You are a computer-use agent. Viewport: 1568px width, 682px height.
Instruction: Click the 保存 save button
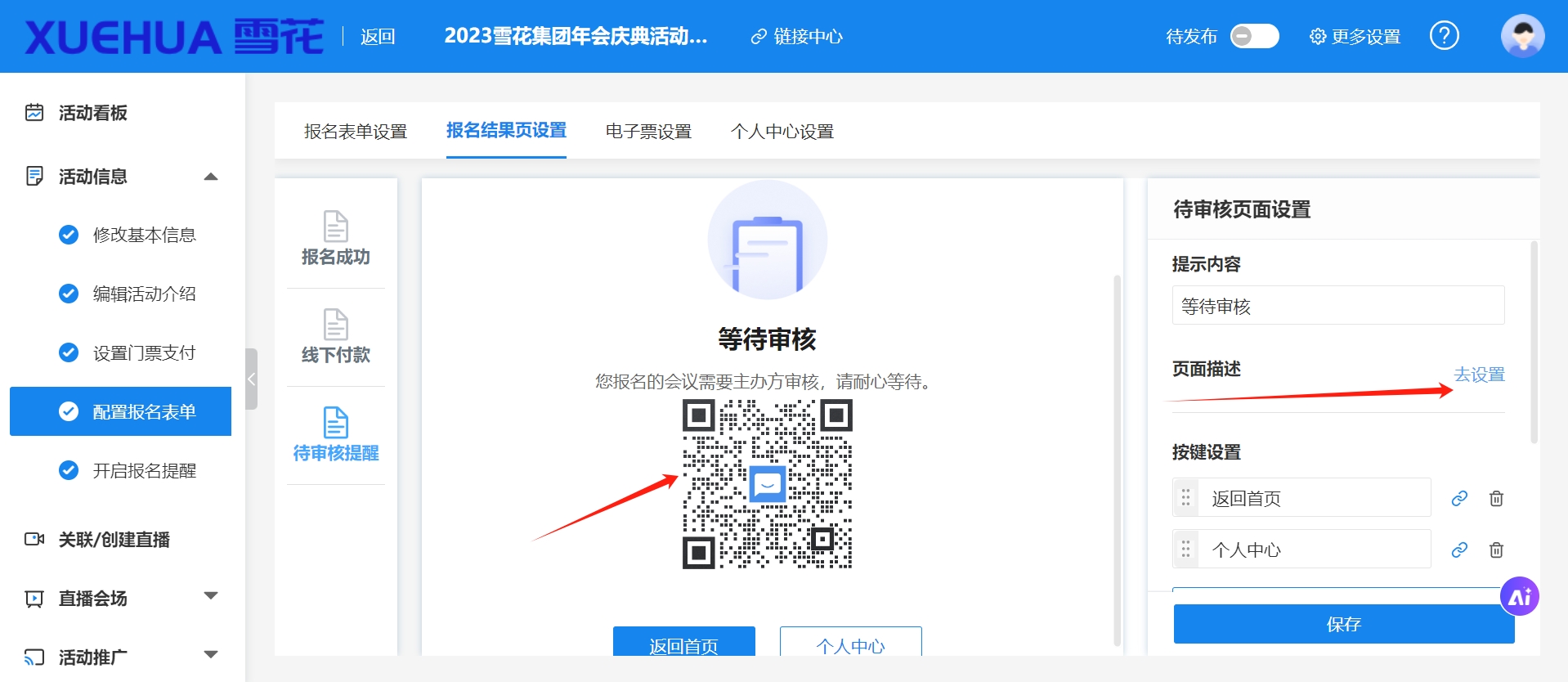pos(1344,624)
